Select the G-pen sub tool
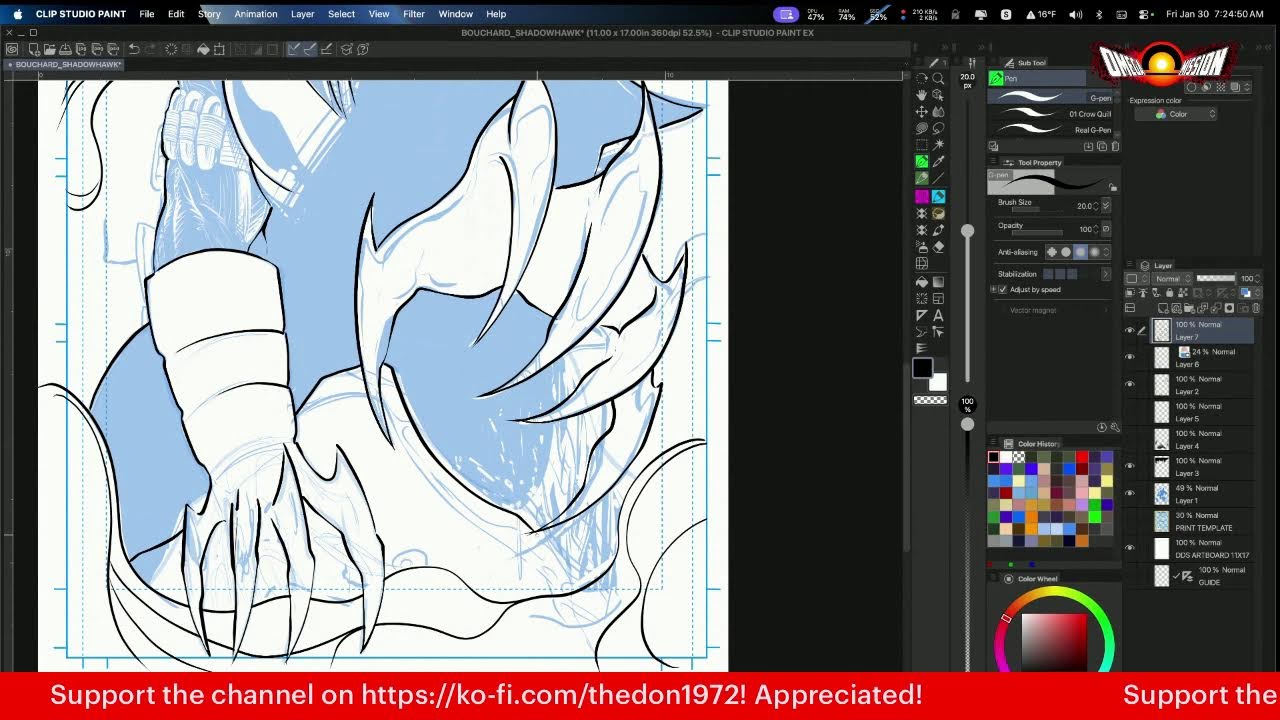Viewport: 1280px width, 720px height. click(x=1050, y=97)
